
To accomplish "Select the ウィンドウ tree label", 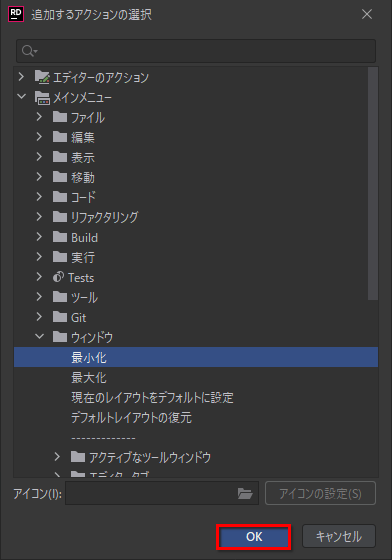I will pyautogui.click(x=92, y=337).
